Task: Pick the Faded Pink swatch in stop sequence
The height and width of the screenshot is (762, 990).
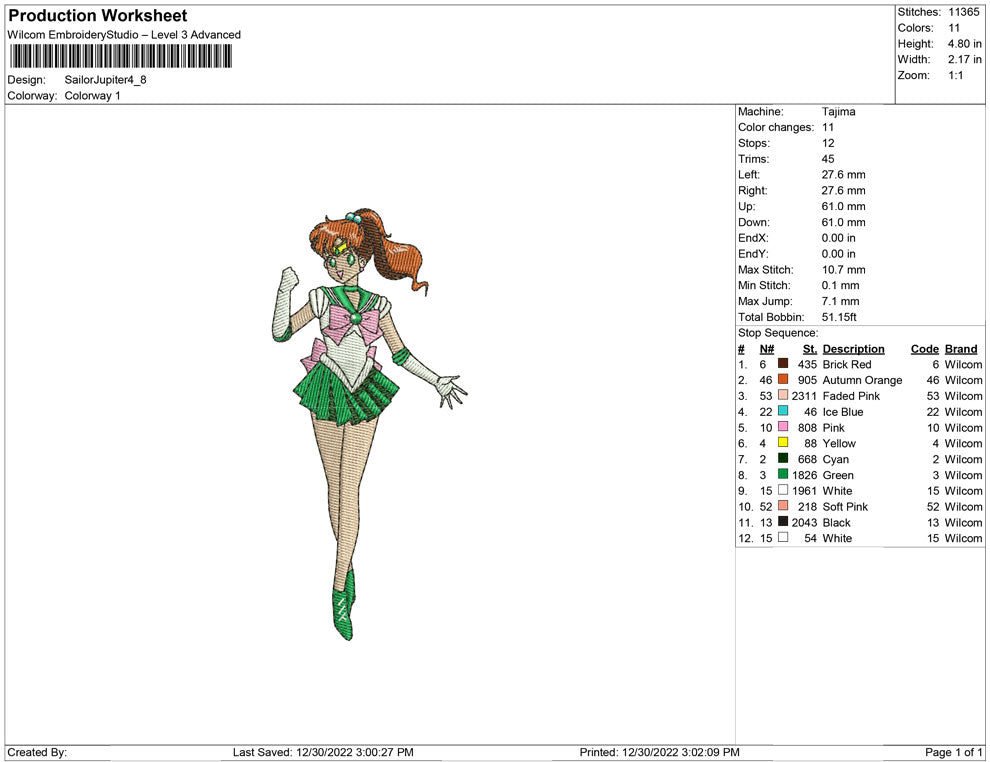Action: (x=782, y=396)
